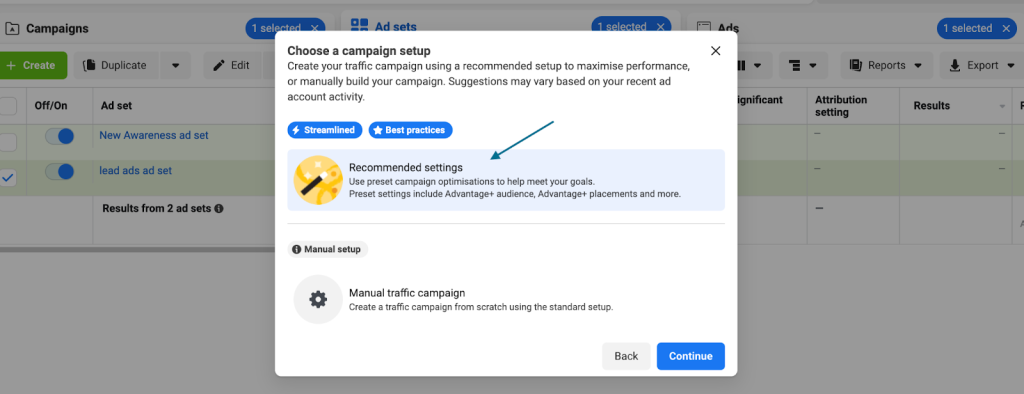
Task: Choose the Recommended settings option
Action: pyautogui.click(x=506, y=180)
